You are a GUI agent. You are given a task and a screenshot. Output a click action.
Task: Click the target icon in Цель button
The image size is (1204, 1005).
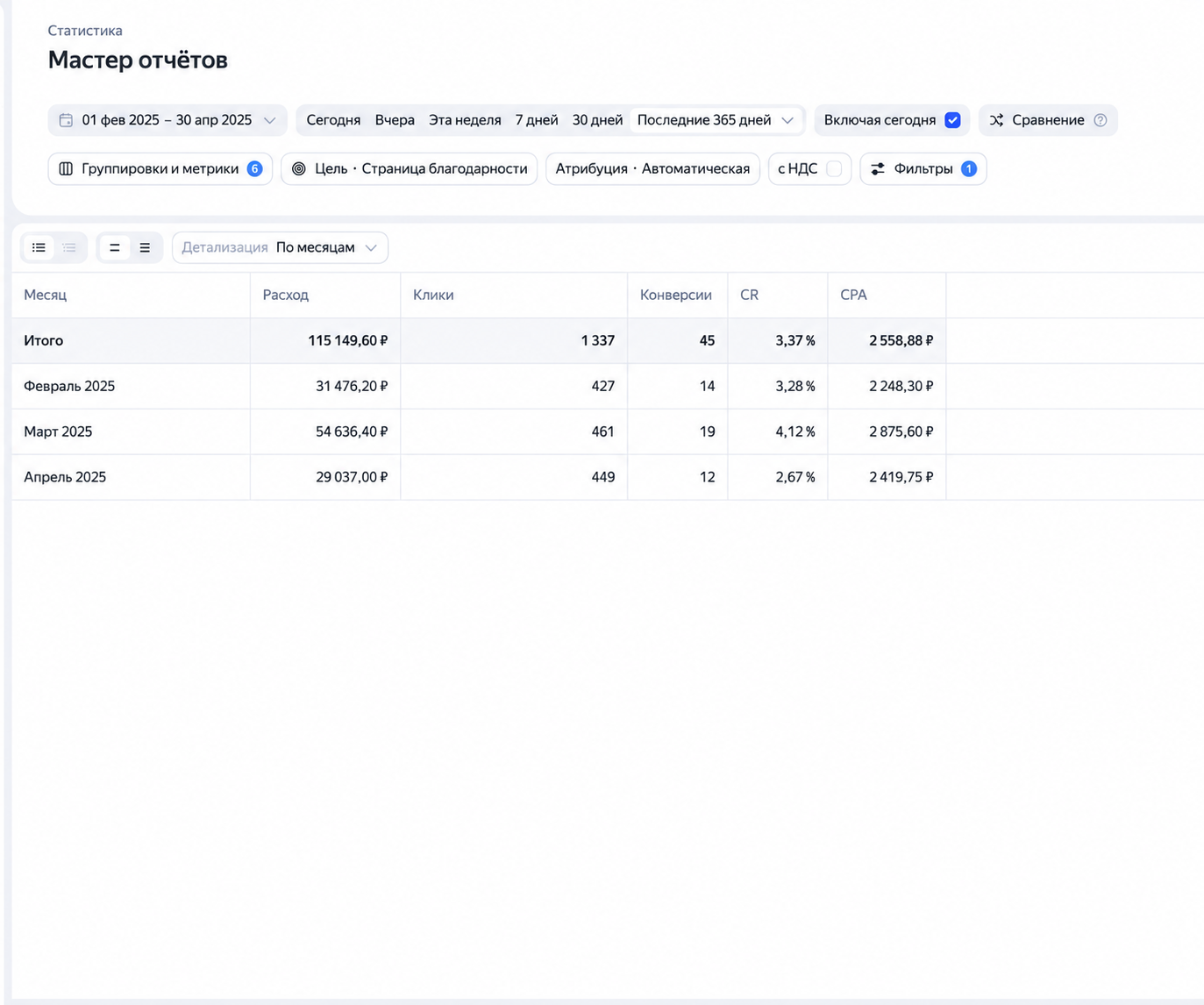pyautogui.click(x=299, y=168)
